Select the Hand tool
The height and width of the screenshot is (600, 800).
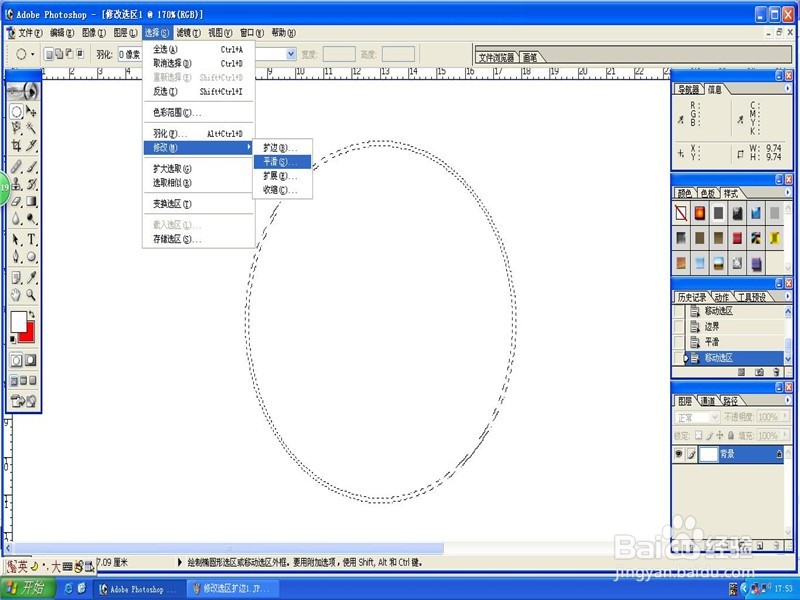coord(16,294)
